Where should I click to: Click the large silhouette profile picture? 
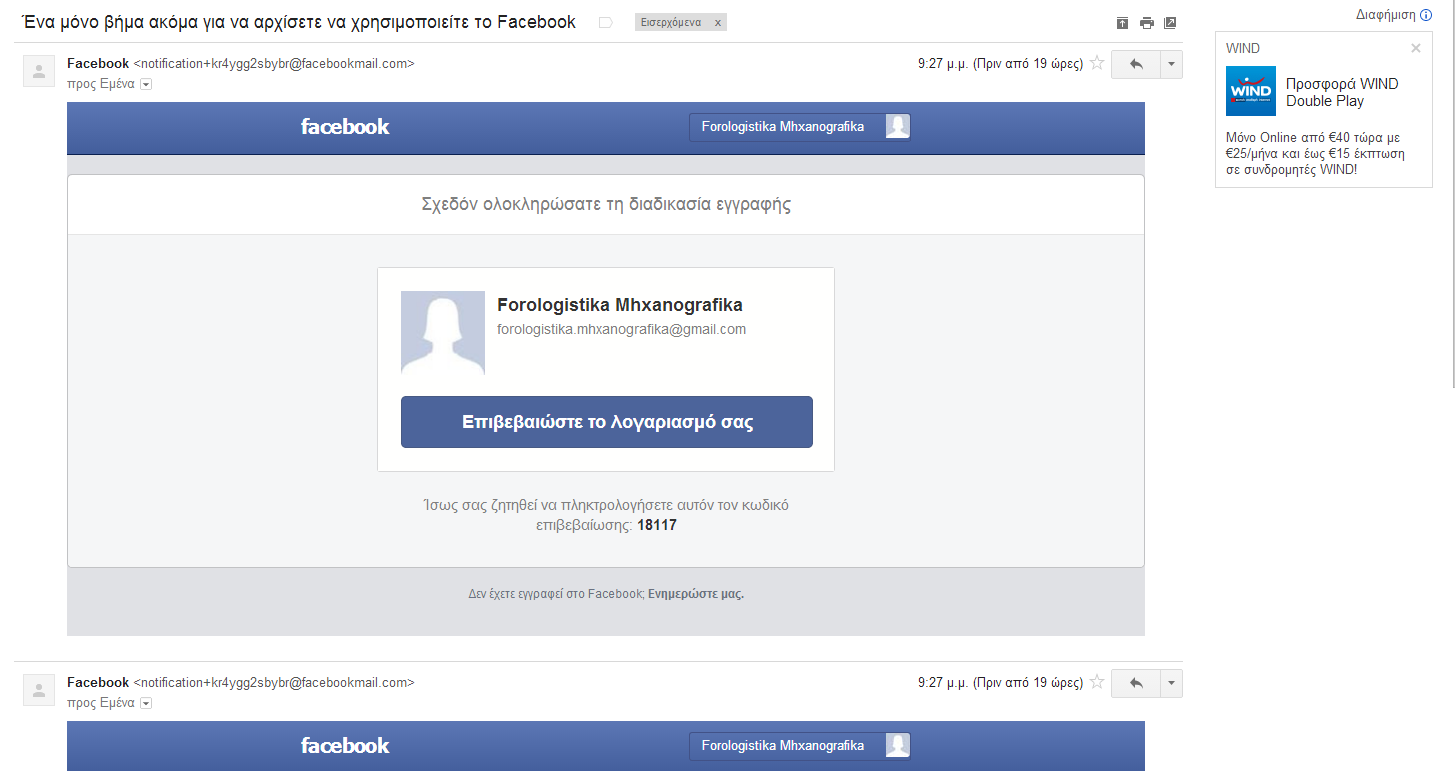[443, 333]
